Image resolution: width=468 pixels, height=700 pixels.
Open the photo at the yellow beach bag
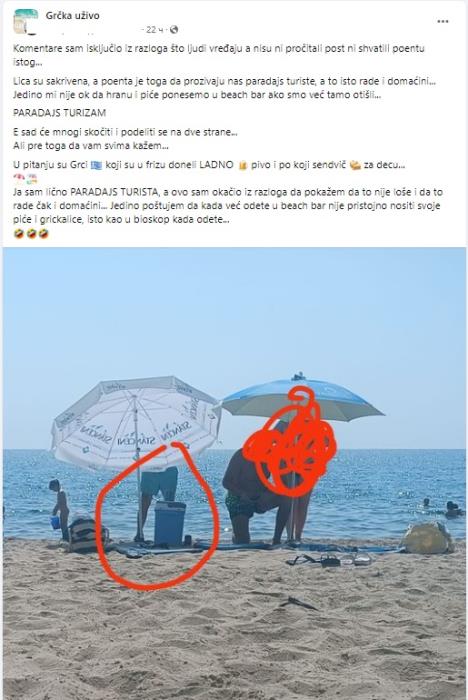(427, 538)
